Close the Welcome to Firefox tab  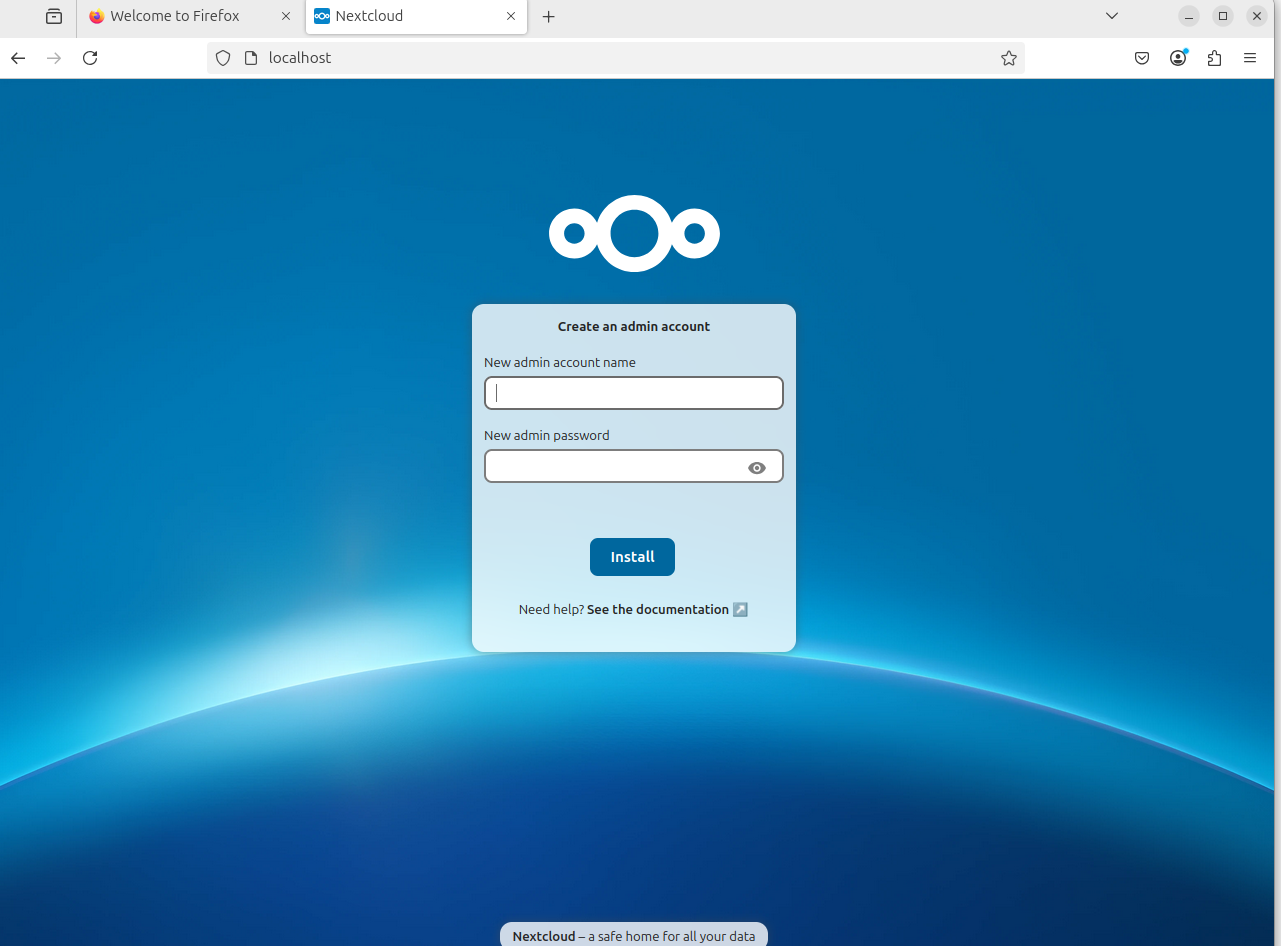(x=285, y=16)
